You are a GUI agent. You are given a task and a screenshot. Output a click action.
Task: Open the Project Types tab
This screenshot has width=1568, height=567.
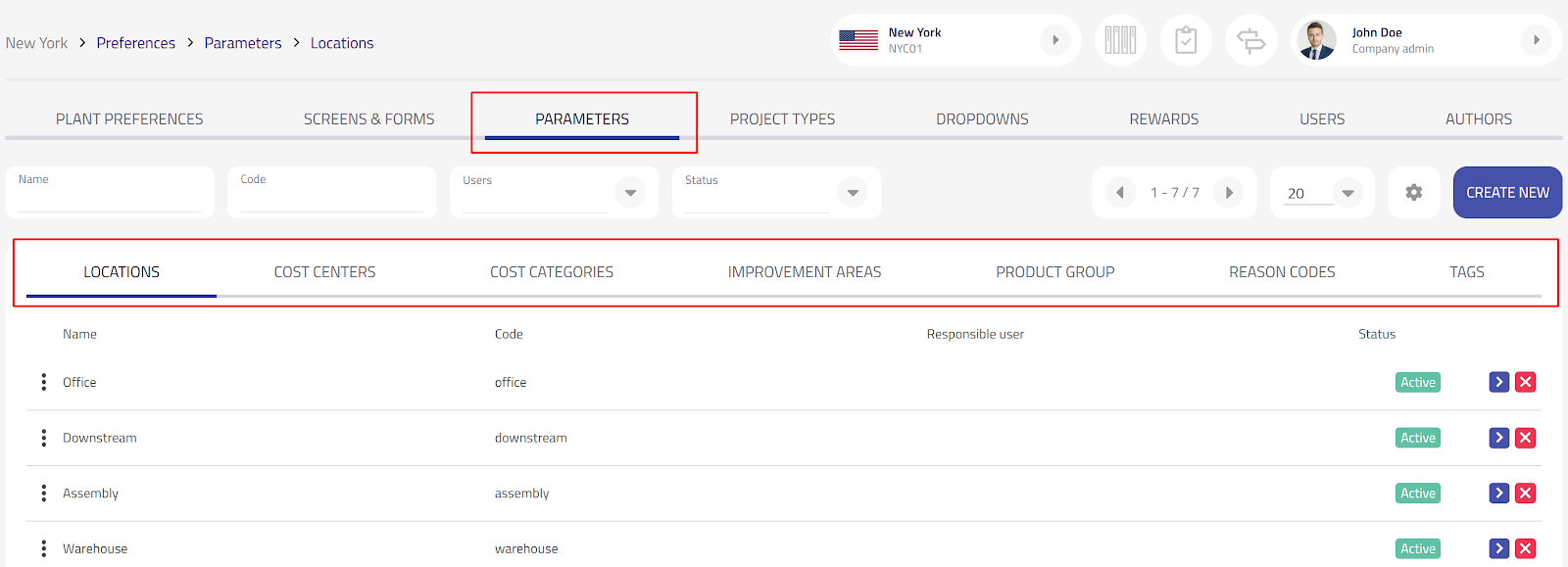pyautogui.click(x=782, y=119)
